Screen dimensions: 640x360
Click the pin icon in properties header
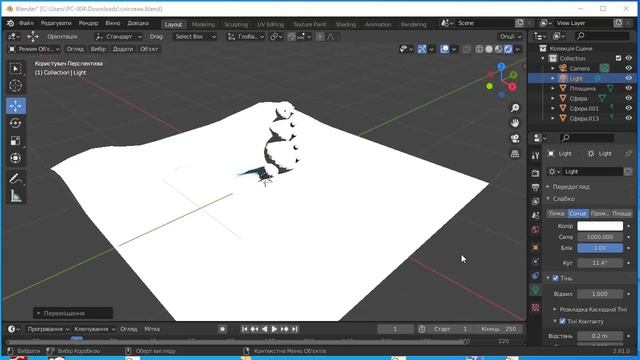[x=628, y=153]
